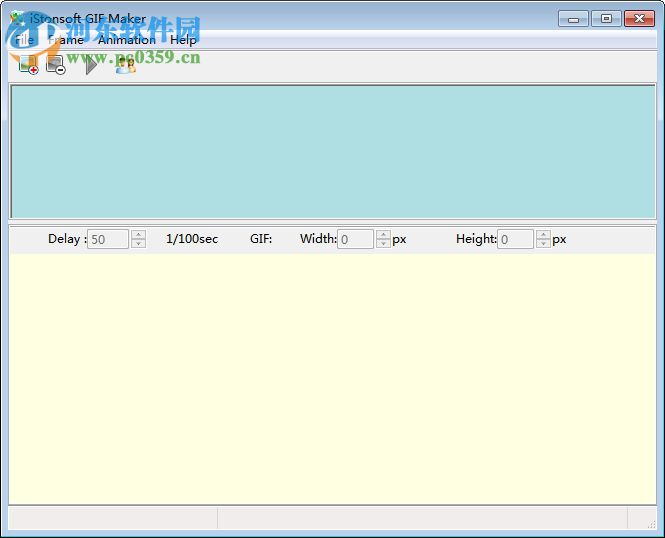Image resolution: width=665 pixels, height=538 pixels.
Task: Click the 'Delay :' label
Action: [x=67, y=239]
